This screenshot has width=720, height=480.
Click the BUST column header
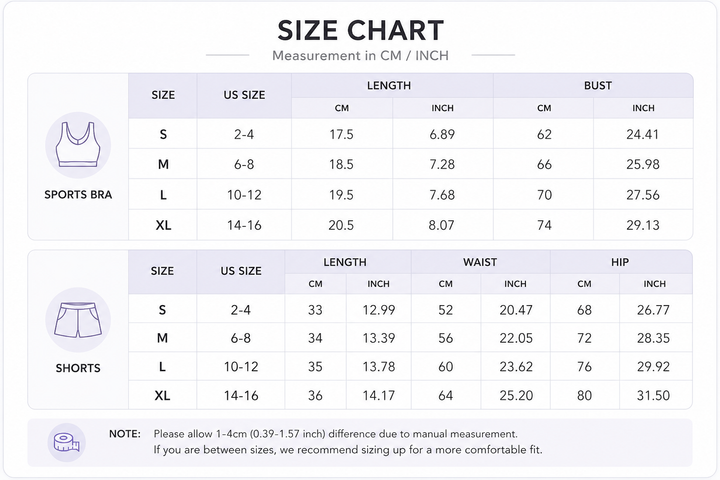598,85
